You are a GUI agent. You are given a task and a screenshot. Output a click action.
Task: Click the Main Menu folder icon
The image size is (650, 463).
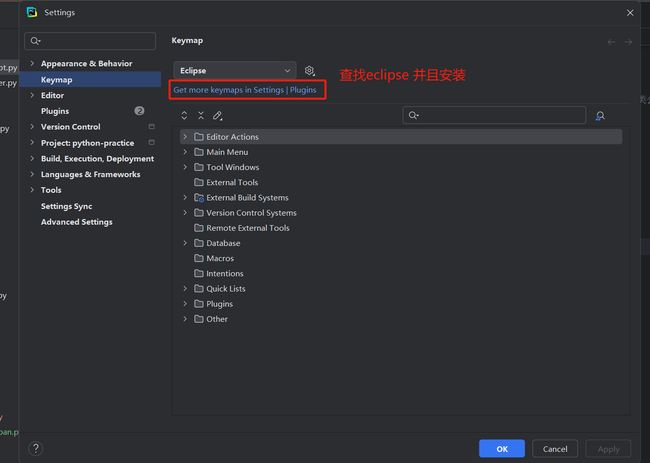(199, 152)
